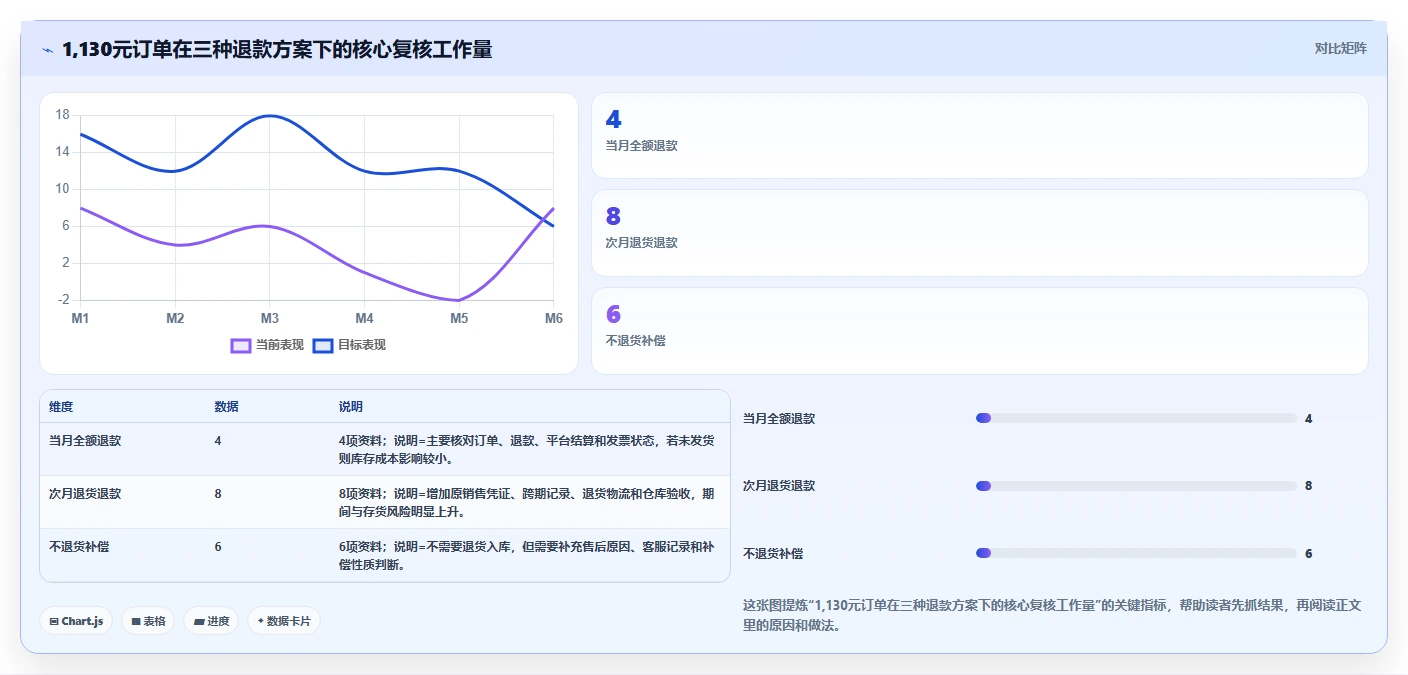Click the 不退货补偿 progress bar
This screenshot has width=1408, height=675.
[x=1136, y=553]
